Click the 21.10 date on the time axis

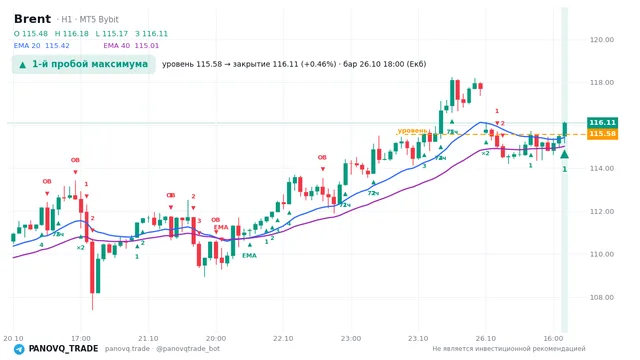pos(148,338)
